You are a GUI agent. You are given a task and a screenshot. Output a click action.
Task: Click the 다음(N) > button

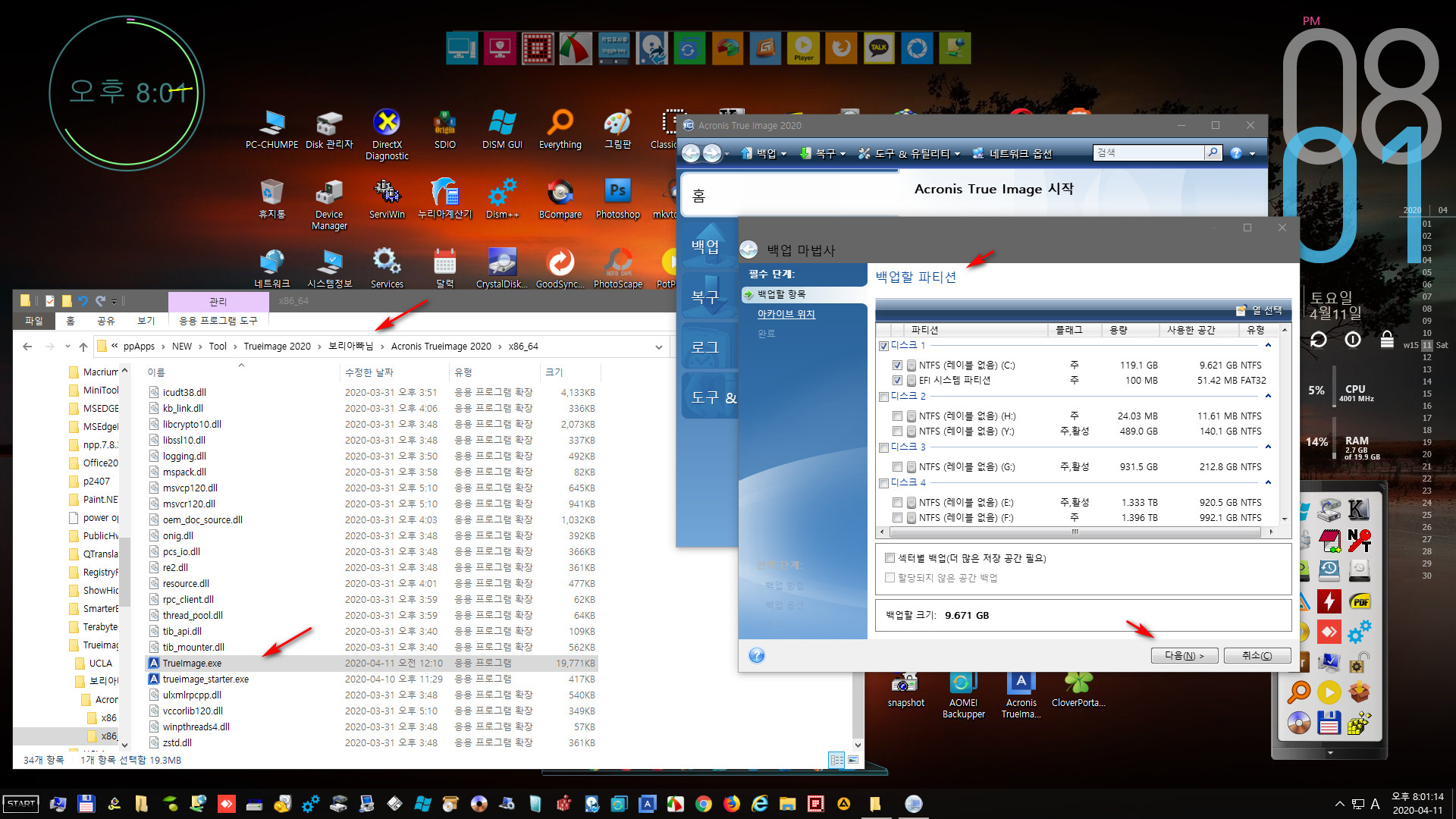tap(1185, 655)
